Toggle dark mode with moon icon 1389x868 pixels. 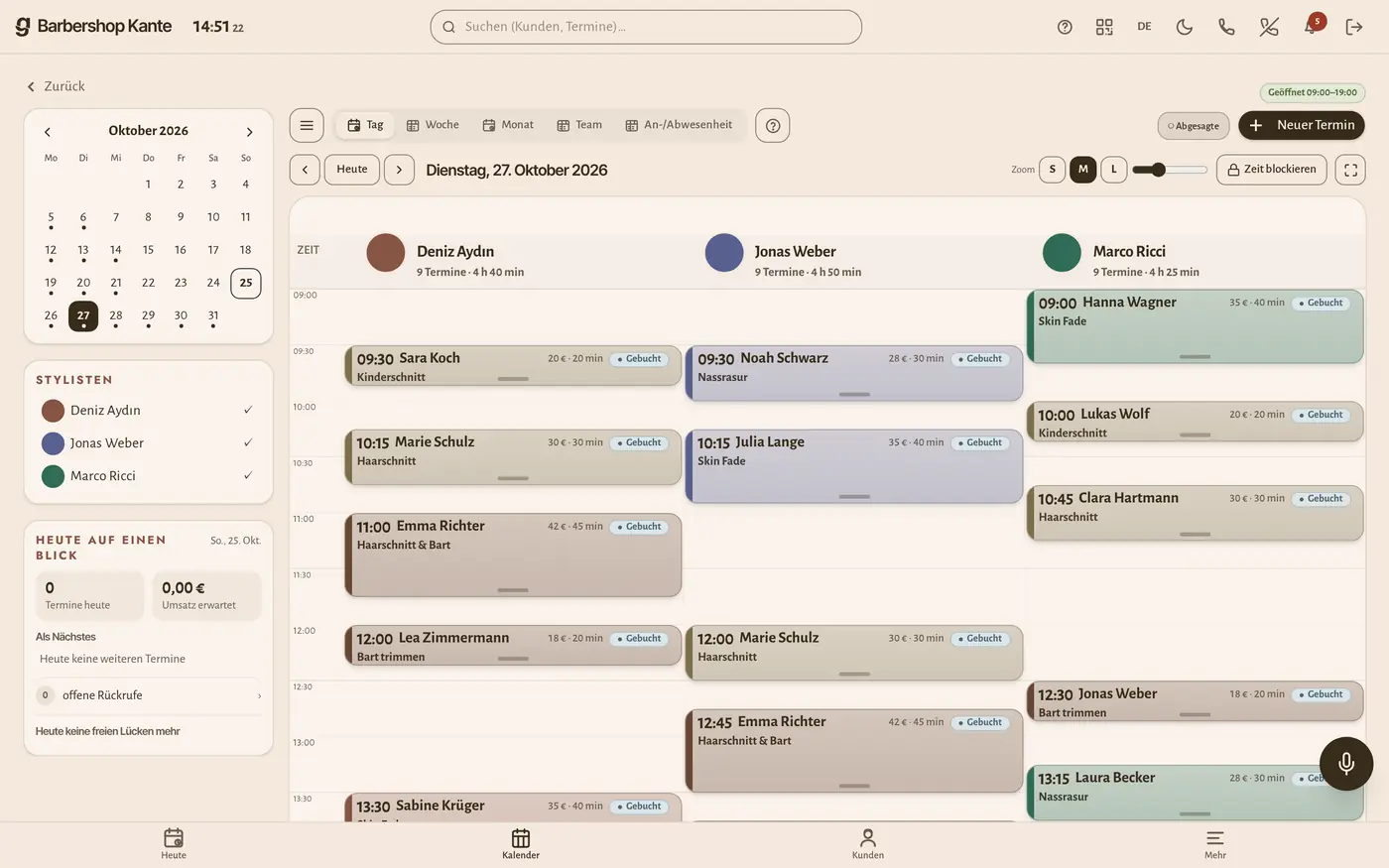tap(1185, 27)
